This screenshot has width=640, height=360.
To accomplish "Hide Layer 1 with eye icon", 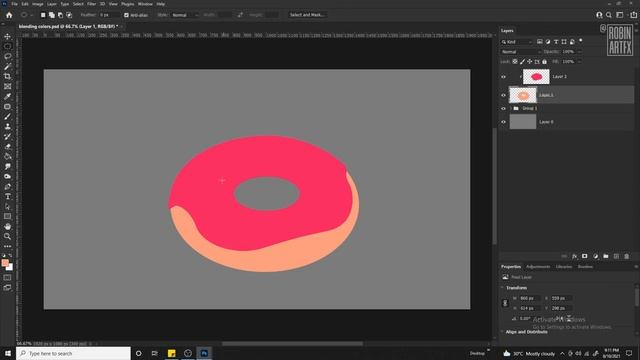I will [503, 95].
